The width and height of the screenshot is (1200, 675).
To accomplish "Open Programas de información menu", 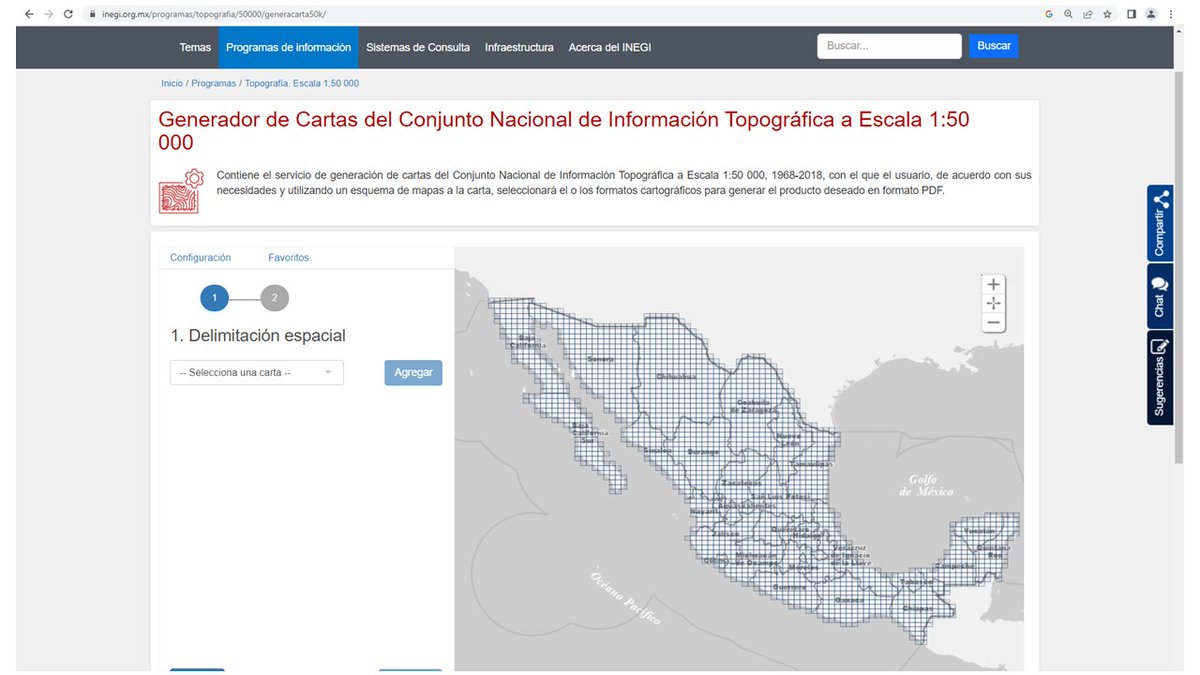I will (x=288, y=48).
